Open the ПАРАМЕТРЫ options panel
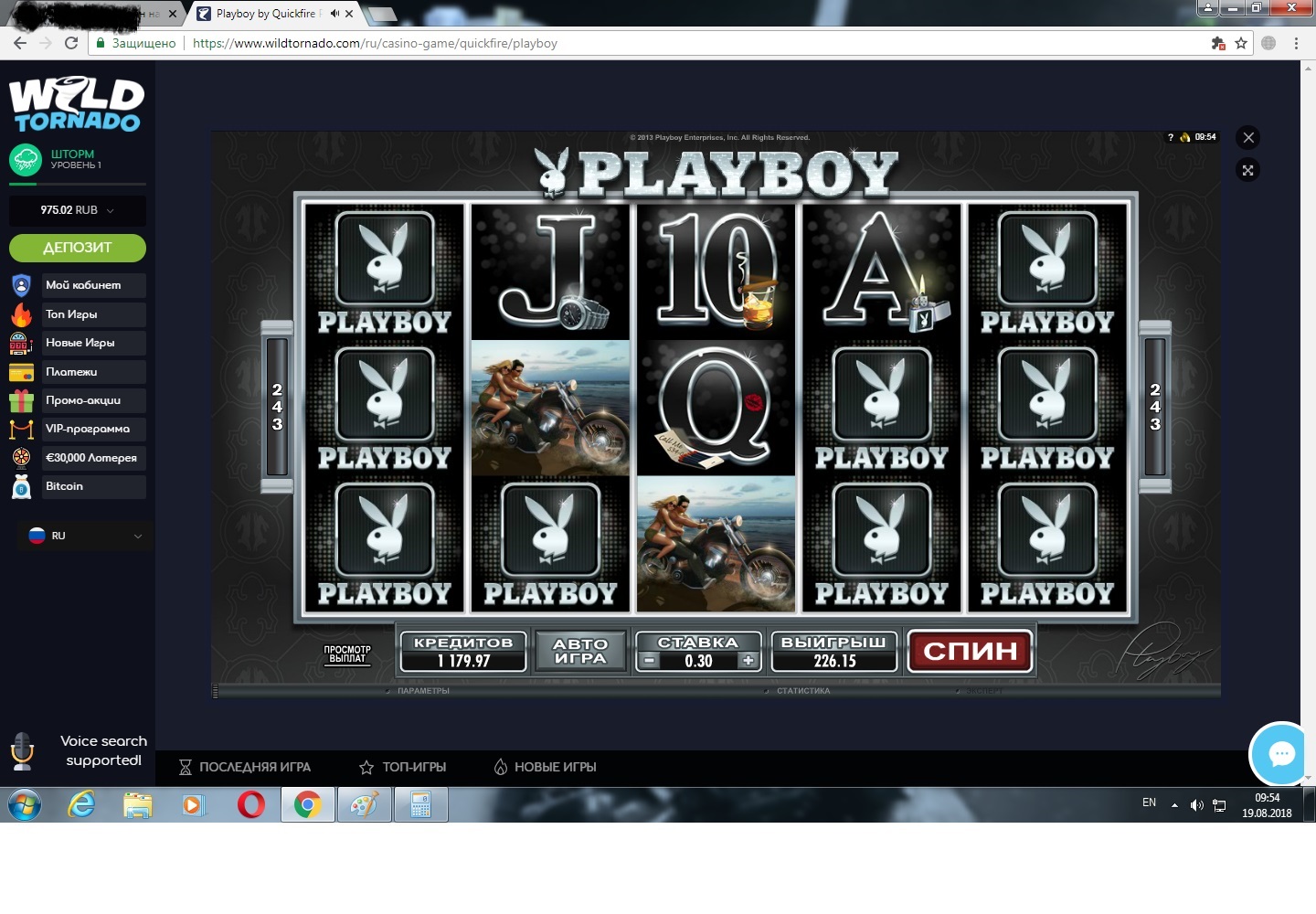1316x914 pixels. [423, 691]
